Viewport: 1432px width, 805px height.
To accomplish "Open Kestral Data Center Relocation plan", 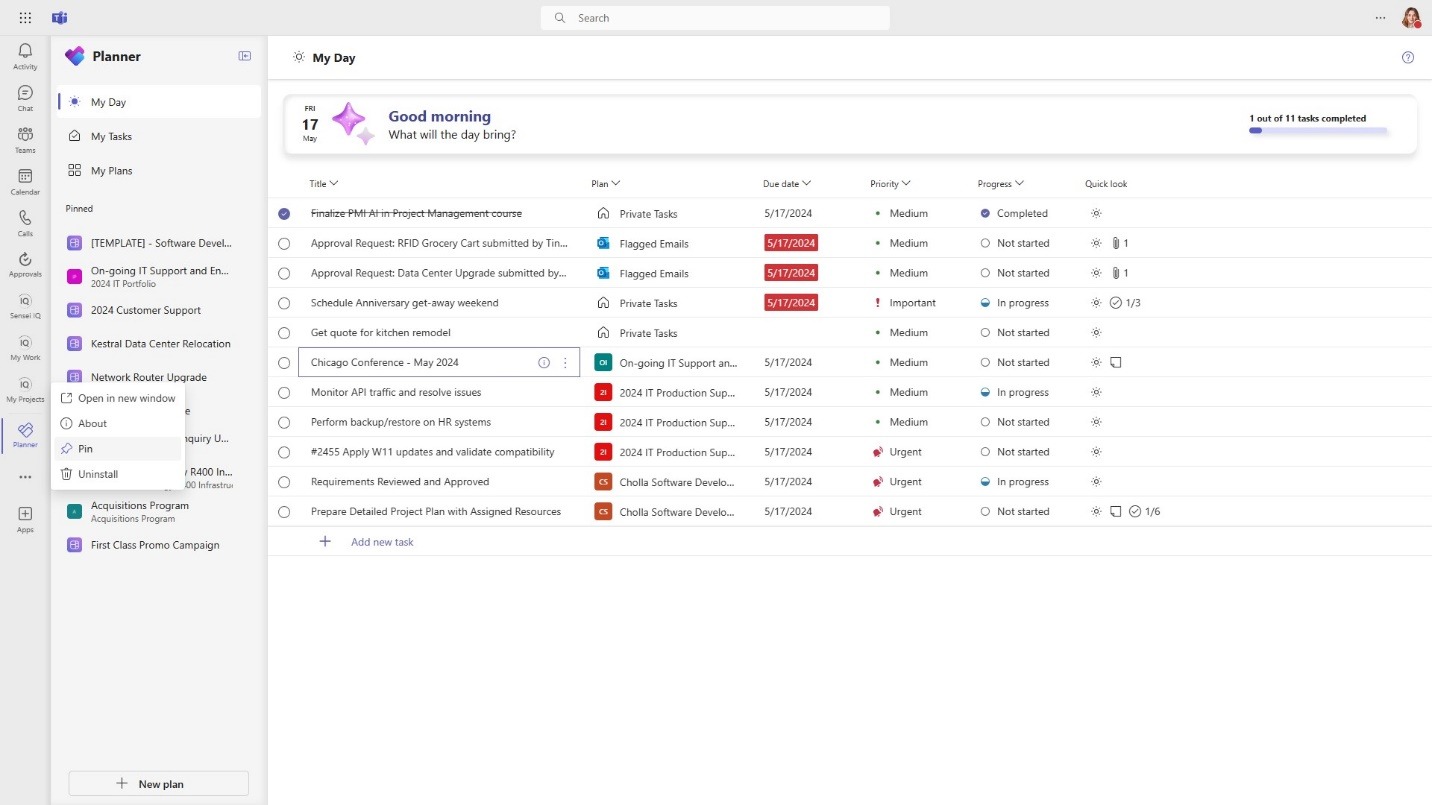I will 160,343.
